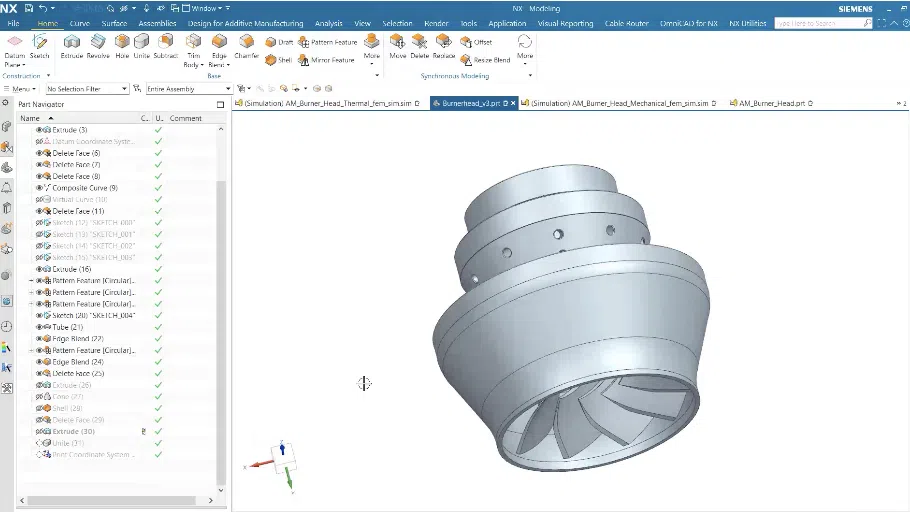Toggle visibility of Tube (21)
The height and width of the screenshot is (512, 910).
[39, 327]
